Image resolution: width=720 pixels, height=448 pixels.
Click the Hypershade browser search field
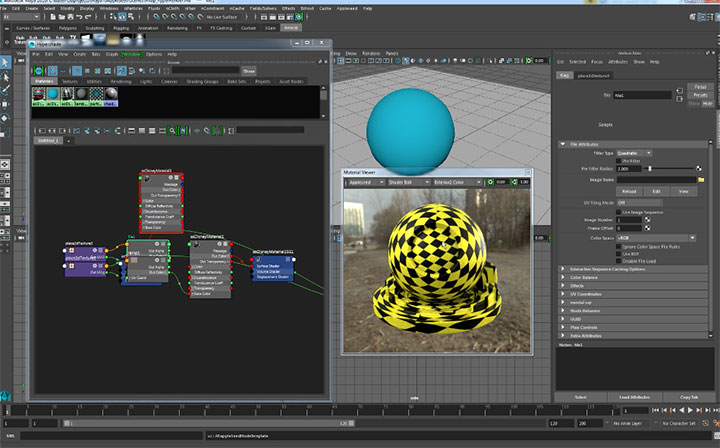[x=206, y=70]
